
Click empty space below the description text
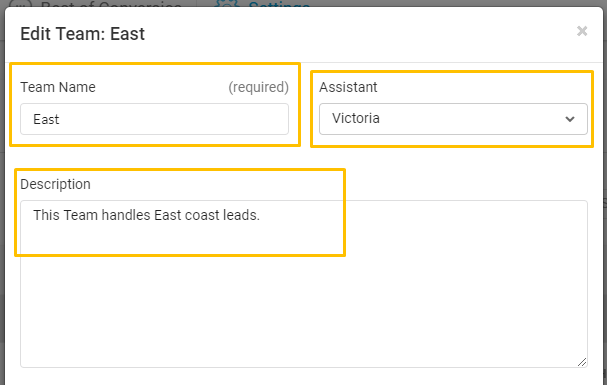tap(304, 302)
